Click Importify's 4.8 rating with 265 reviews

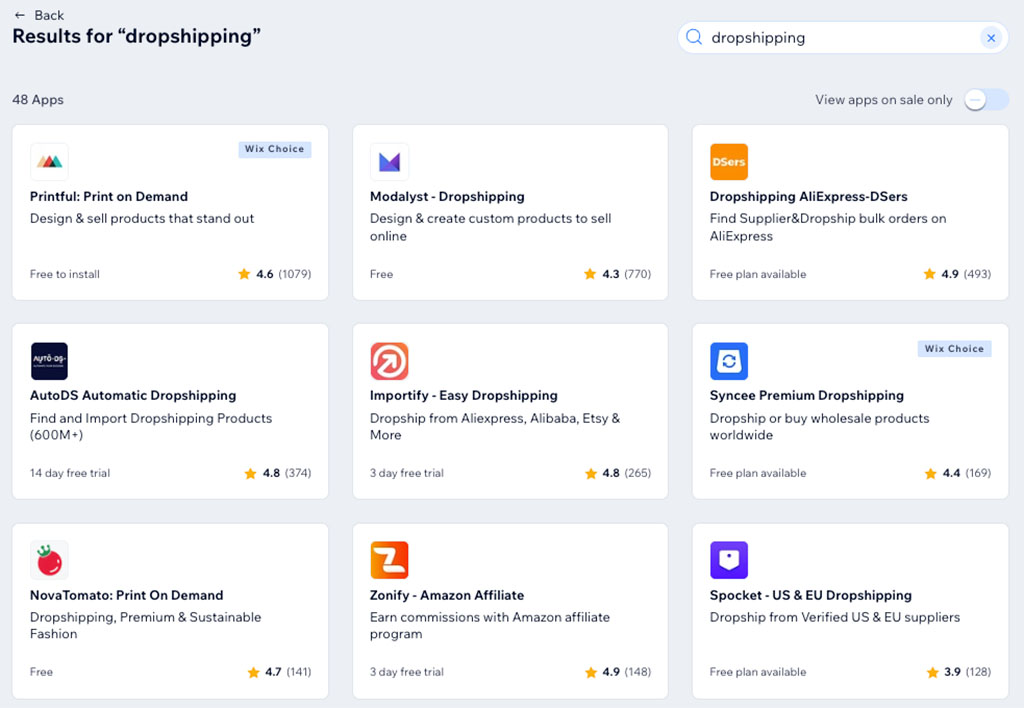(615, 472)
